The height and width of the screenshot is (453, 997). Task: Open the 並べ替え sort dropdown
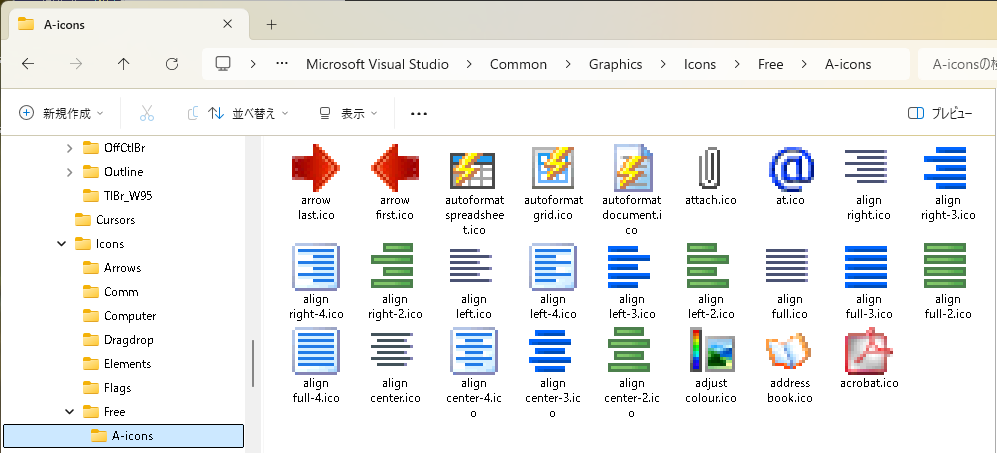click(248, 114)
